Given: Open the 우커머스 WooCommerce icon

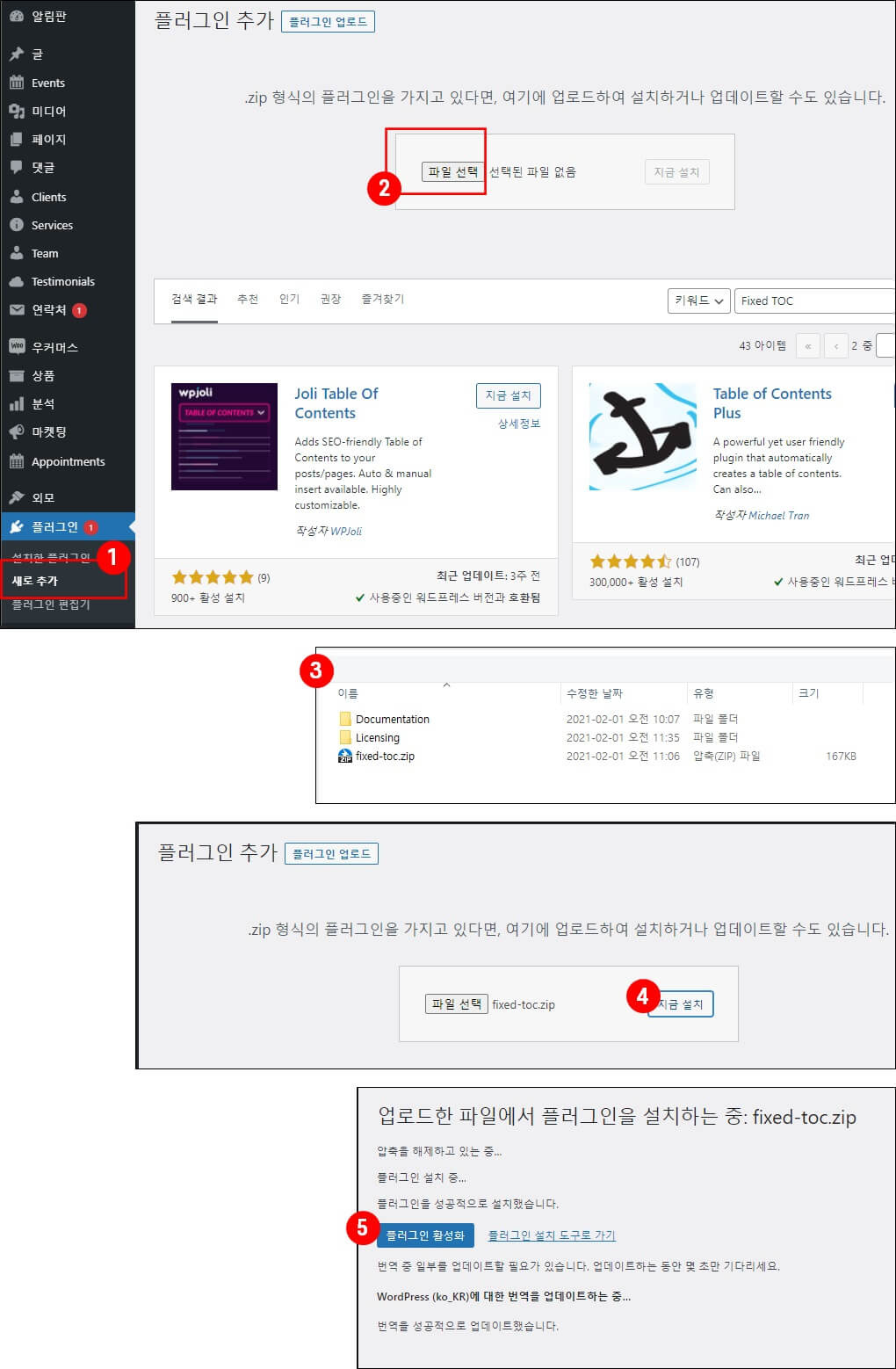Looking at the screenshot, I should [x=18, y=346].
